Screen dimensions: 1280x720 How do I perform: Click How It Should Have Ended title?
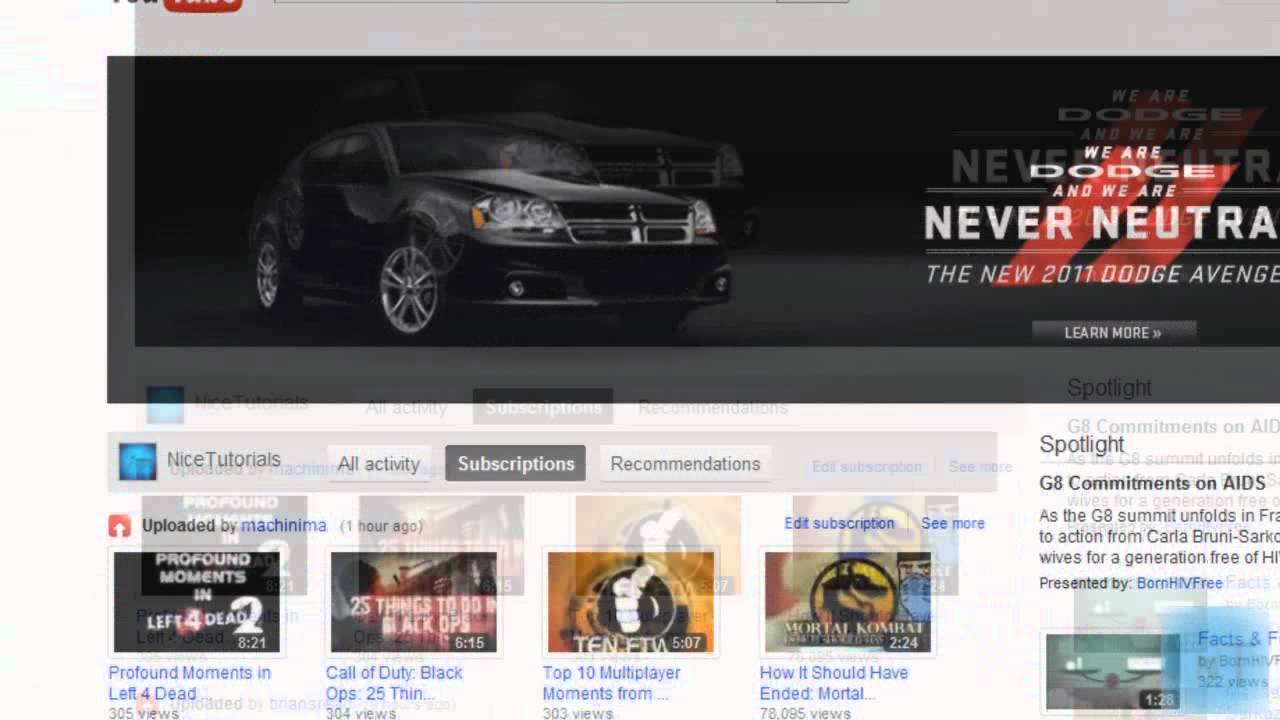pos(834,683)
